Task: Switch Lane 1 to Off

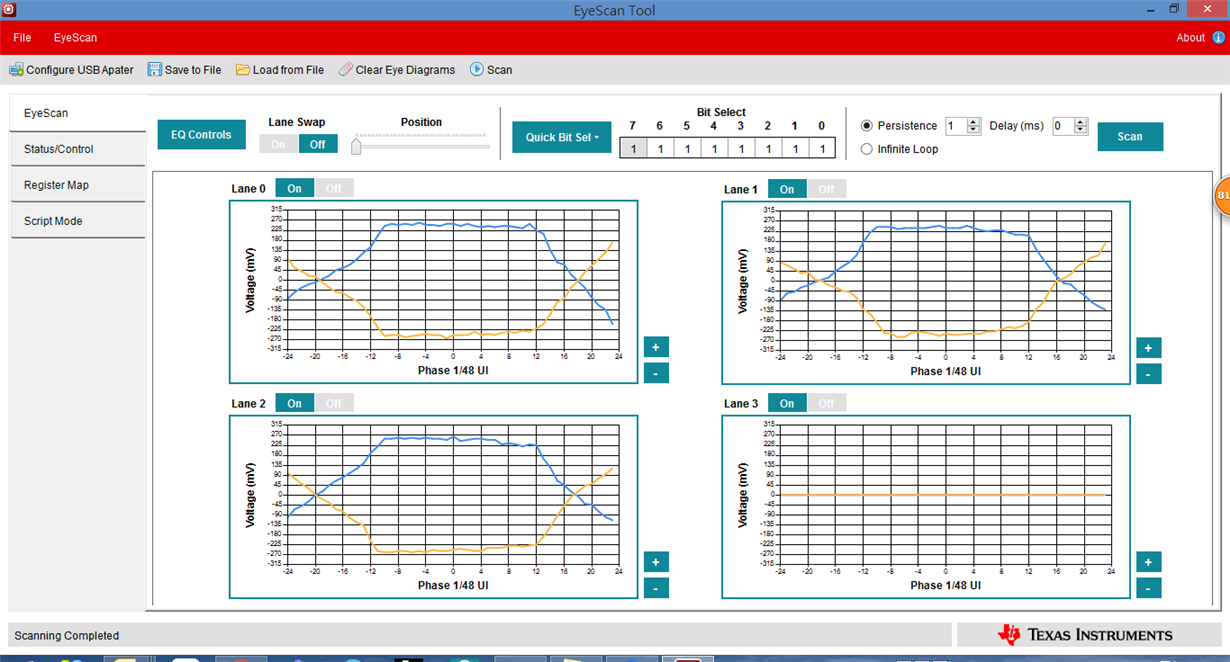Action: pos(826,189)
